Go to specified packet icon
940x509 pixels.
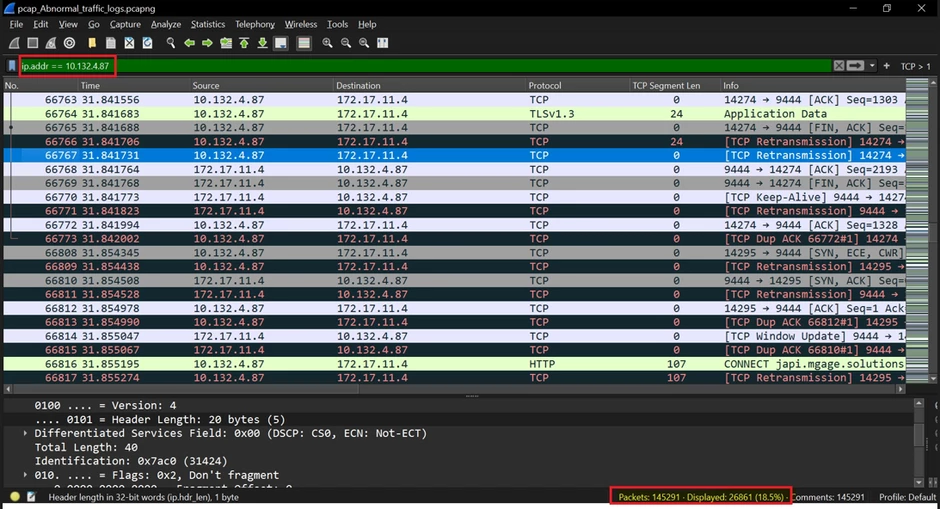(x=226, y=43)
